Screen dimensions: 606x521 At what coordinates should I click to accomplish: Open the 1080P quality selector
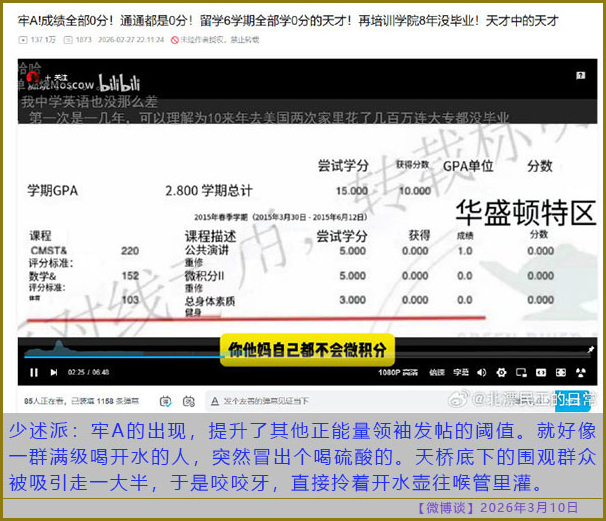(398, 372)
